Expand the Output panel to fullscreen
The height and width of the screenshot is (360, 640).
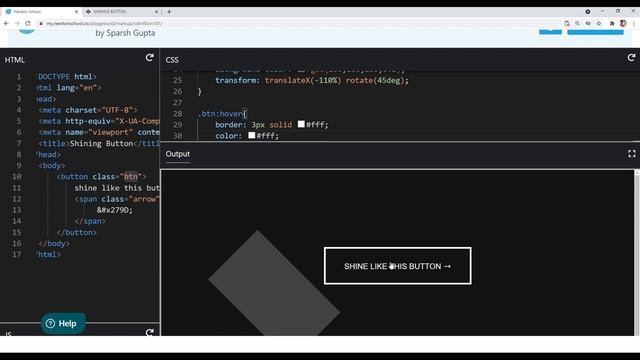[x=631, y=154]
